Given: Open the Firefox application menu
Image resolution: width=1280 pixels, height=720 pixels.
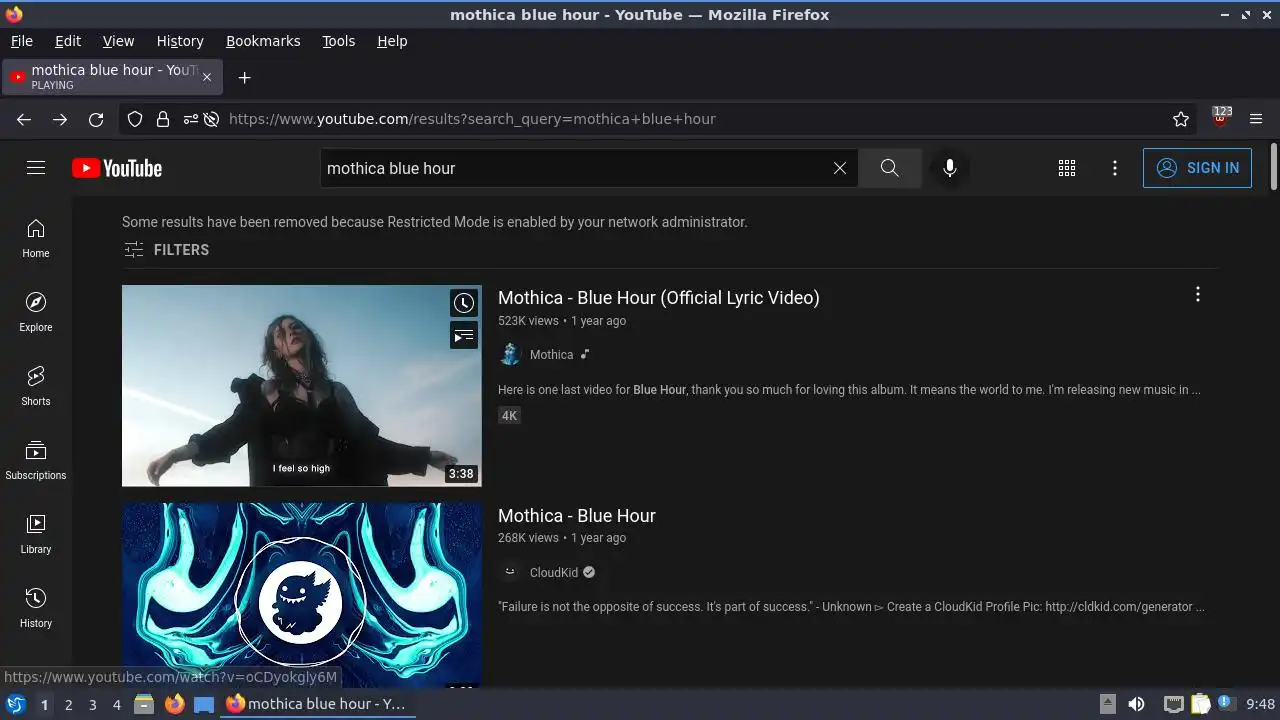Looking at the screenshot, I should [1256, 119].
